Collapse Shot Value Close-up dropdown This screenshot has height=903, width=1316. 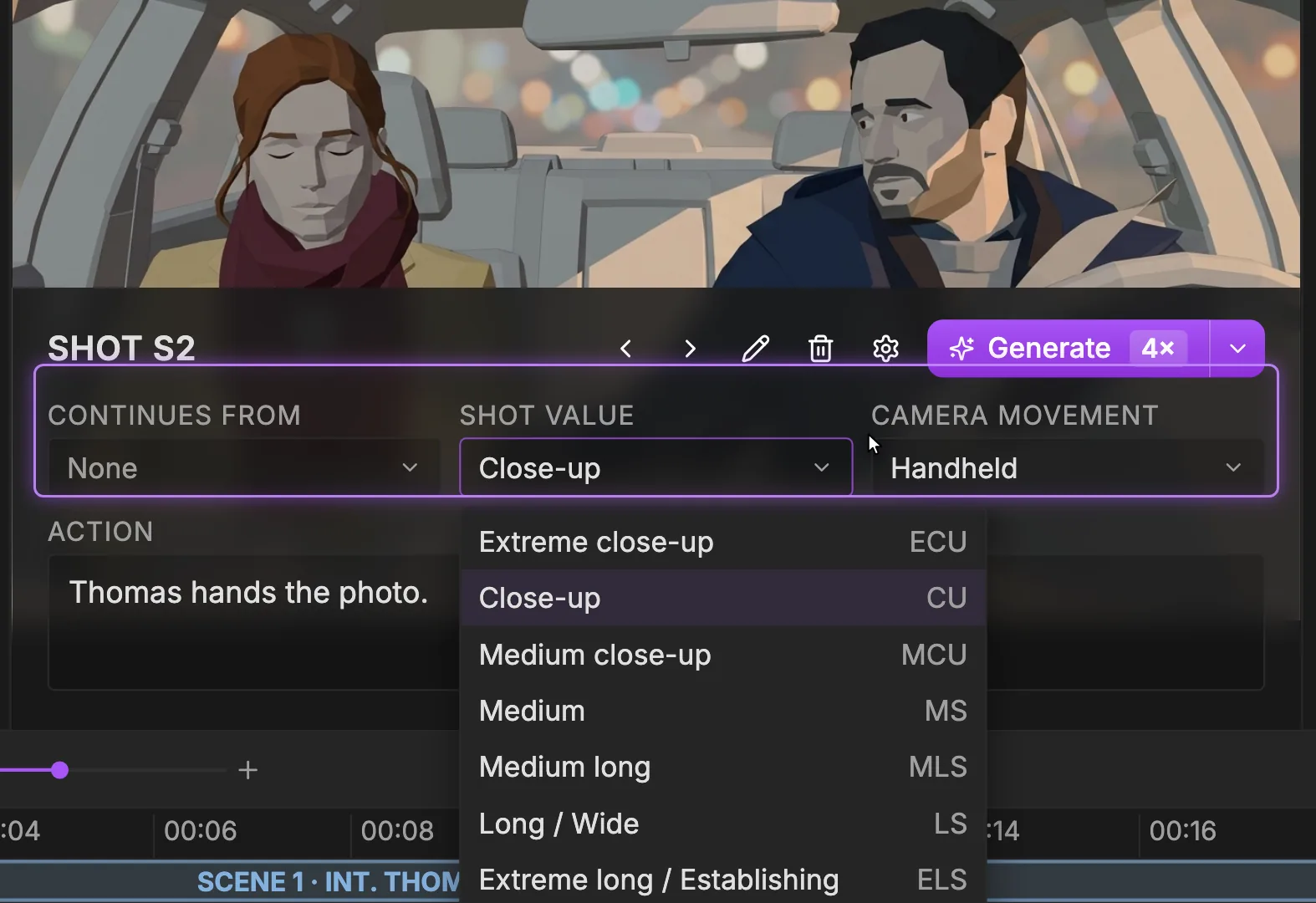pos(655,467)
